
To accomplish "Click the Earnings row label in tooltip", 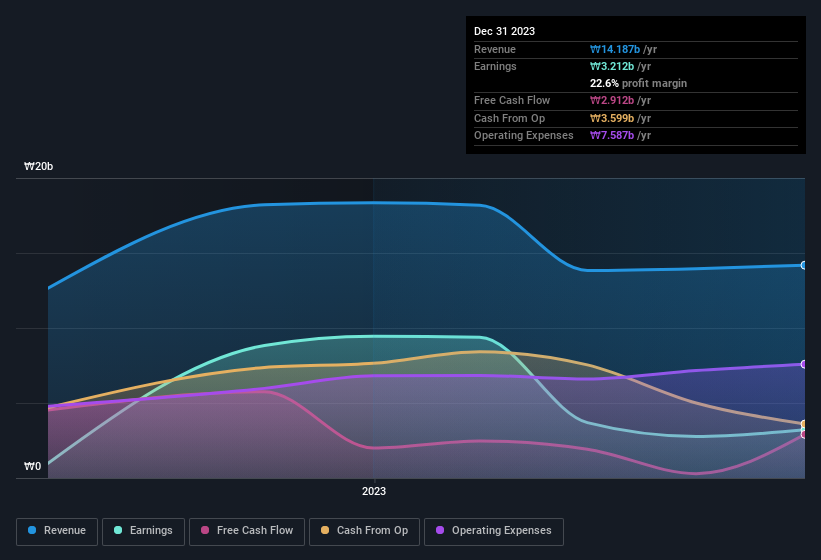I will [495, 66].
